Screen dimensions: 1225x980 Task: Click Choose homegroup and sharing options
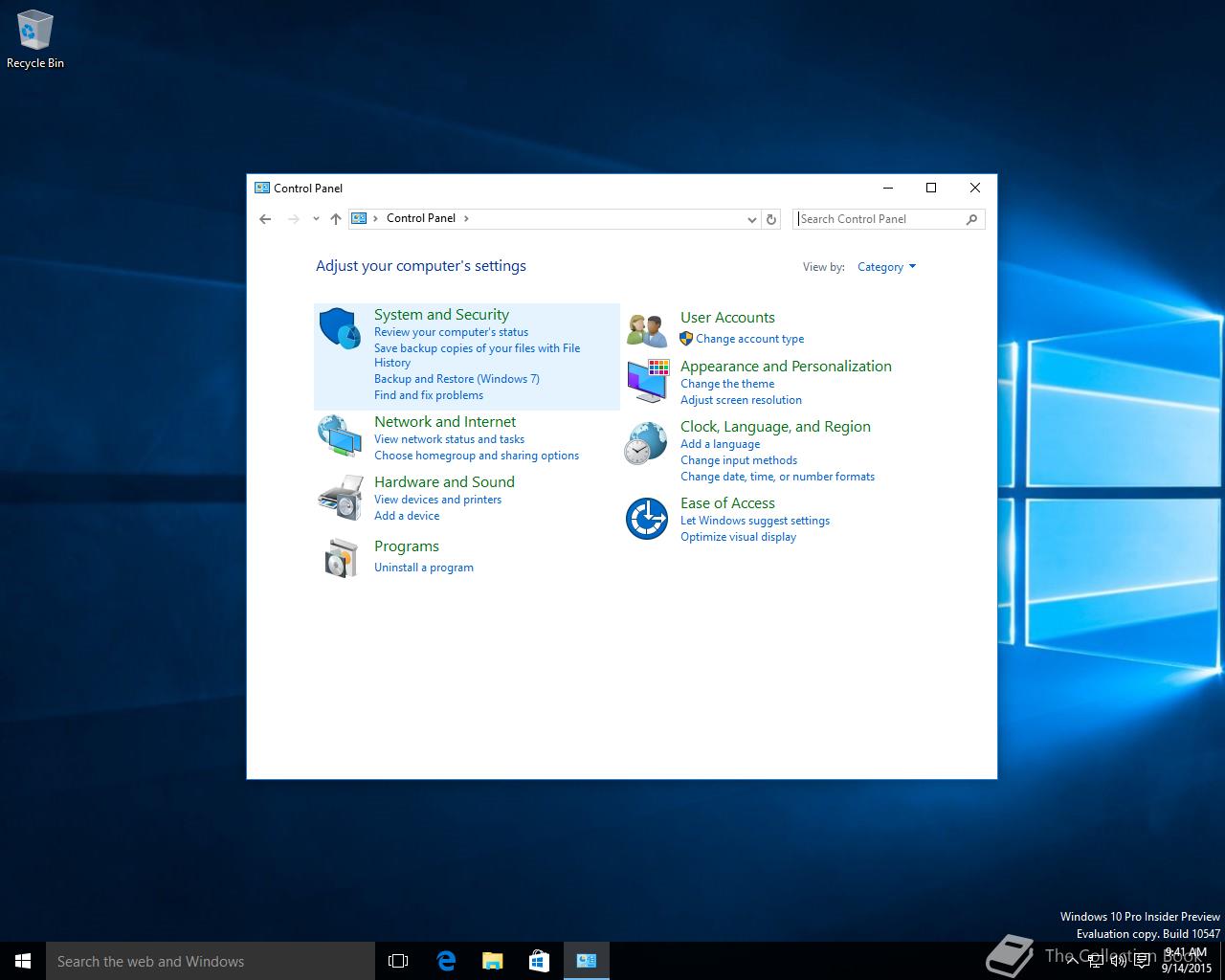(477, 456)
